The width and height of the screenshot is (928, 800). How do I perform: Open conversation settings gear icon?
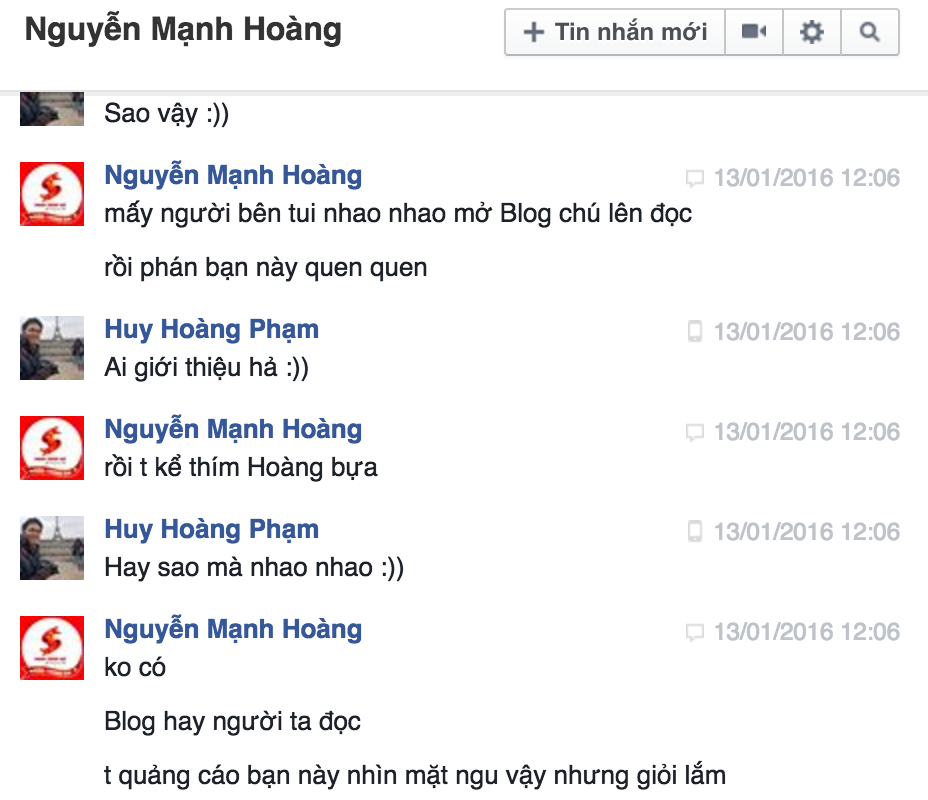click(x=812, y=32)
